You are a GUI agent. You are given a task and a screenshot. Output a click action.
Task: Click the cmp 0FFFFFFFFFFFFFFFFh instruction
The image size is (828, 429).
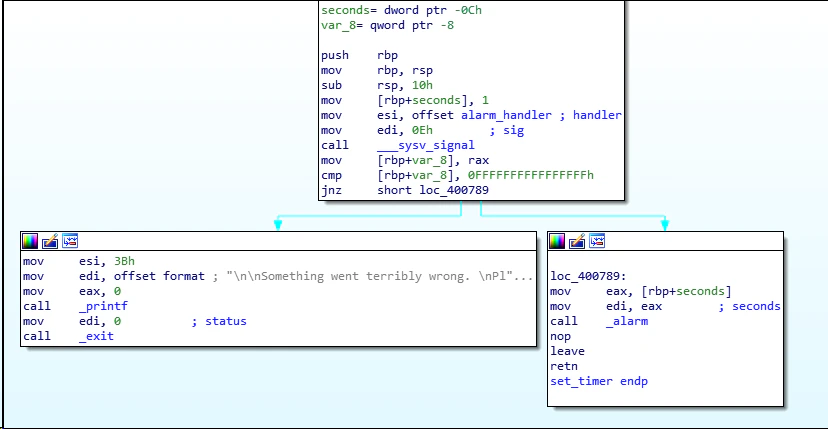(x=457, y=175)
